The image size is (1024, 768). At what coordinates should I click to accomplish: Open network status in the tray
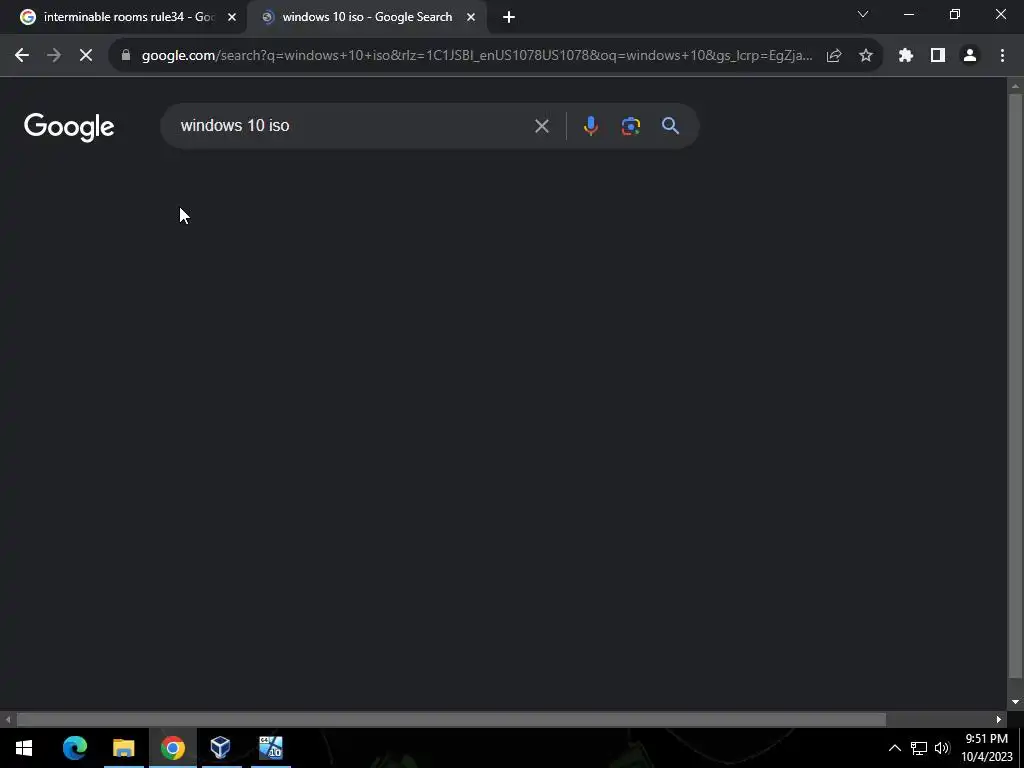(x=919, y=748)
